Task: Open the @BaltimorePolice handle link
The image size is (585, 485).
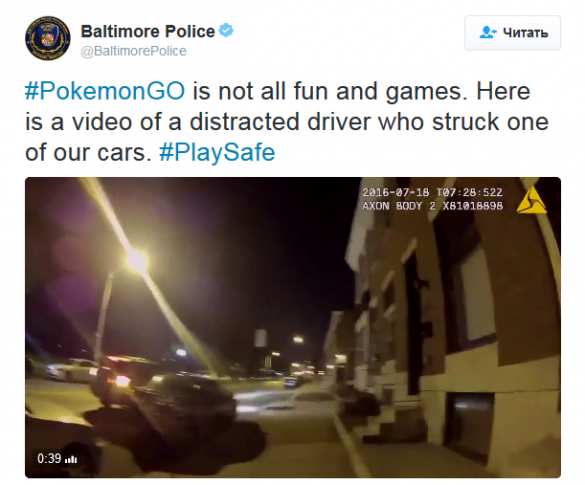Action: pyautogui.click(x=134, y=51)
